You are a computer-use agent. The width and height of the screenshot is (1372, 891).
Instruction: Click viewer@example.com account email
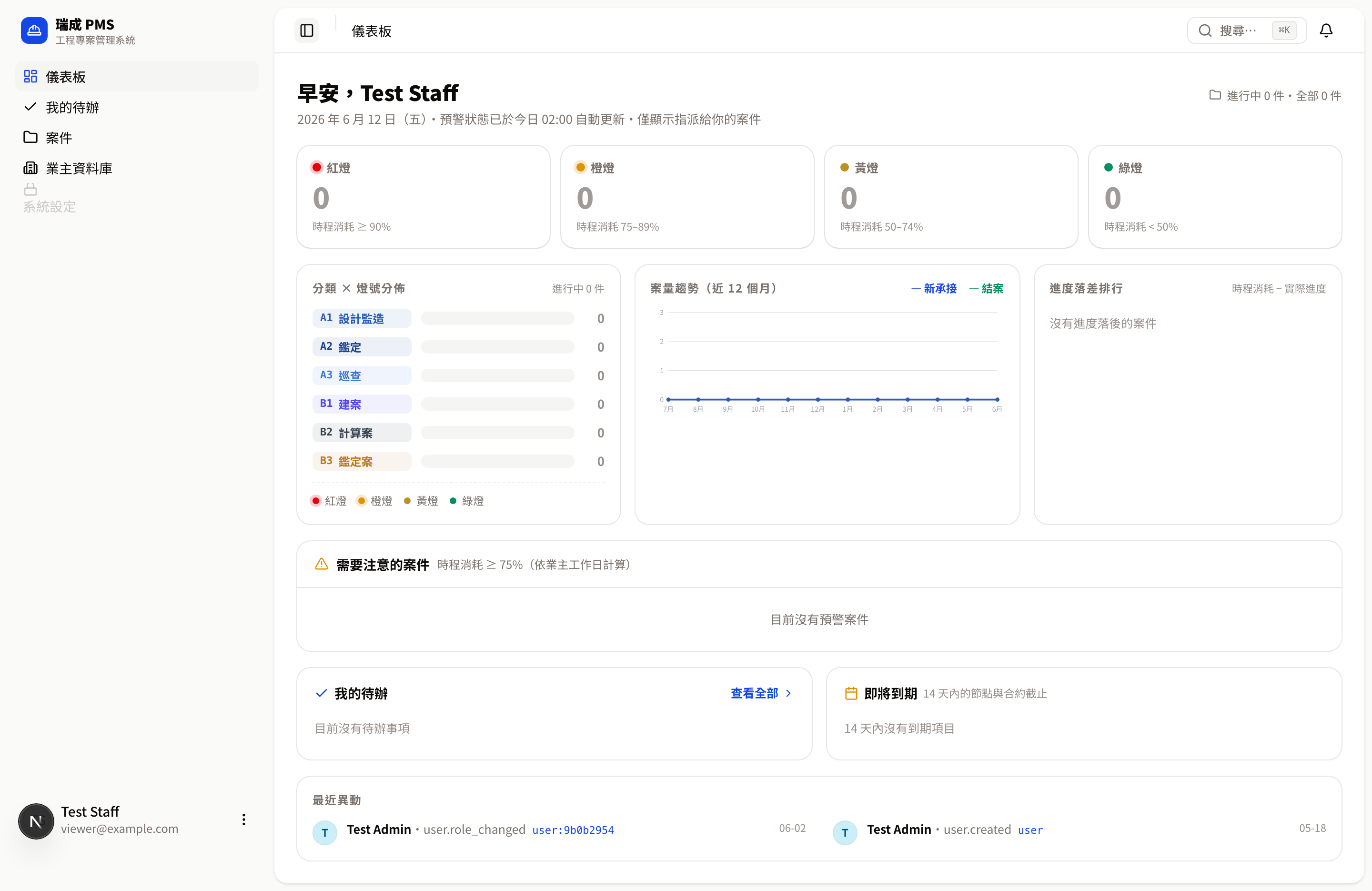point(119,829)
